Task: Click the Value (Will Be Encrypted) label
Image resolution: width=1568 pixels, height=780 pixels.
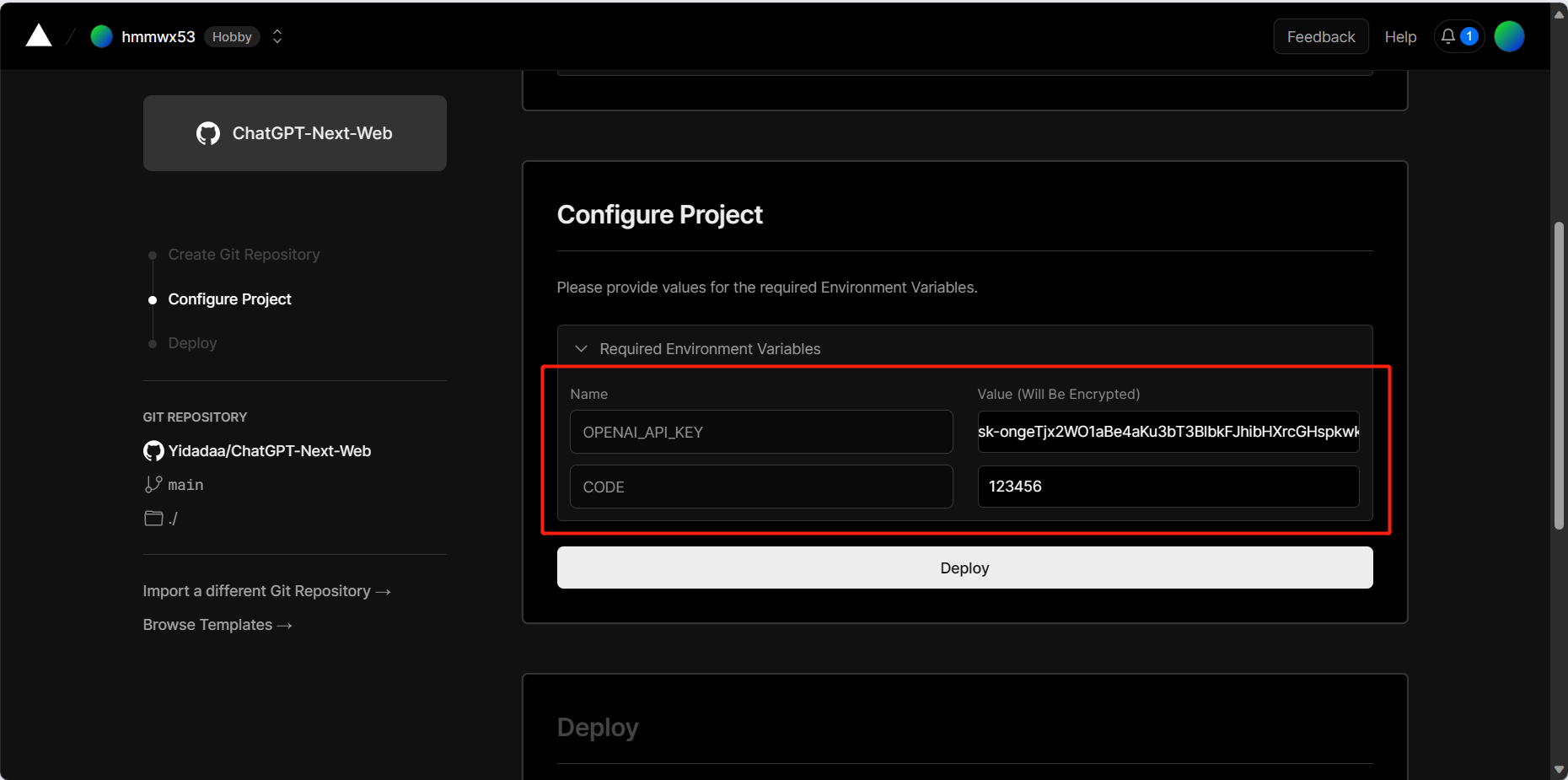Action: [1058, 394]
